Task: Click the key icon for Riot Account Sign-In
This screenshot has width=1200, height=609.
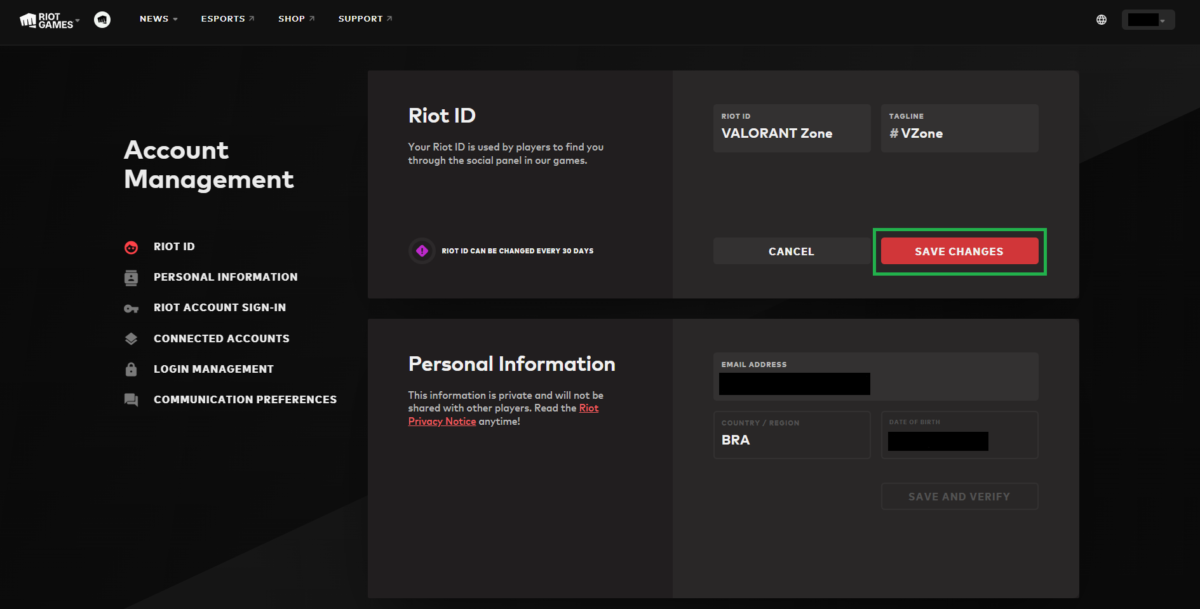Action: (x=131, y=308)
